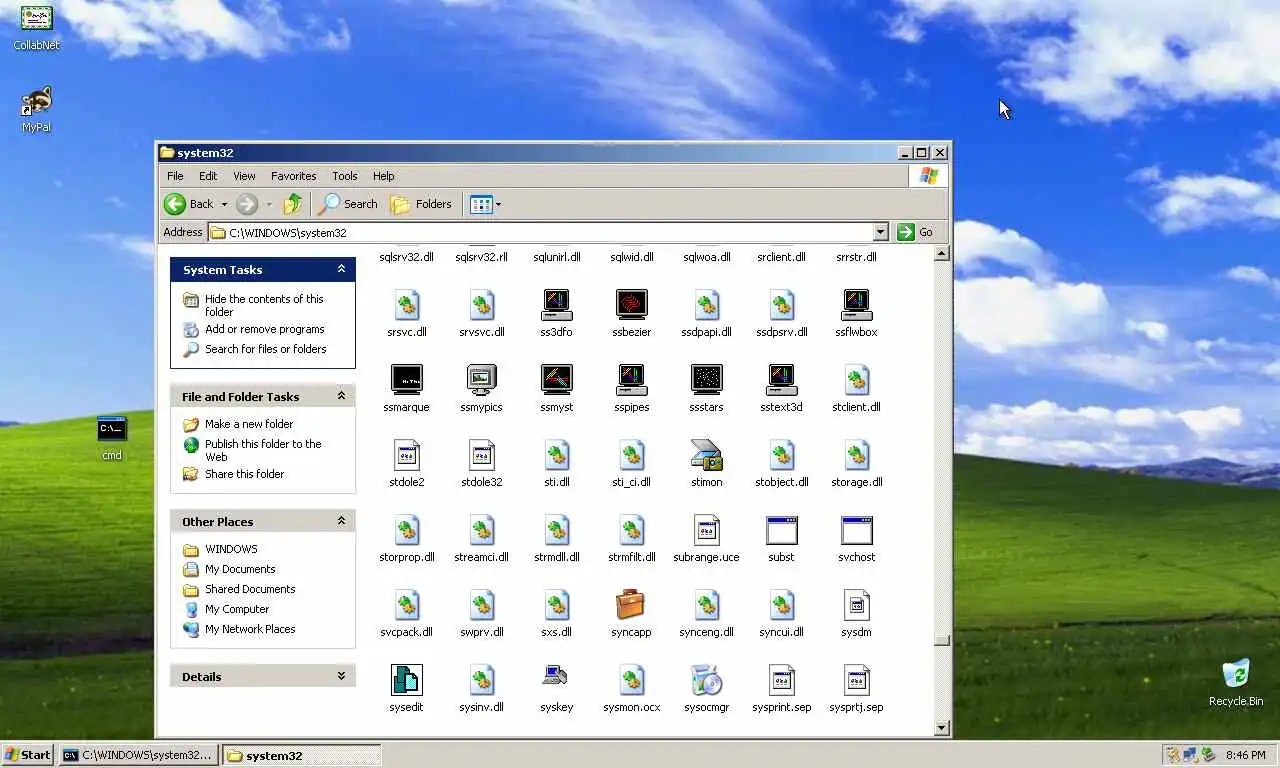Open the File menu
The height and width of the screenshot is (768, 1280).
(x=175, y=176)
